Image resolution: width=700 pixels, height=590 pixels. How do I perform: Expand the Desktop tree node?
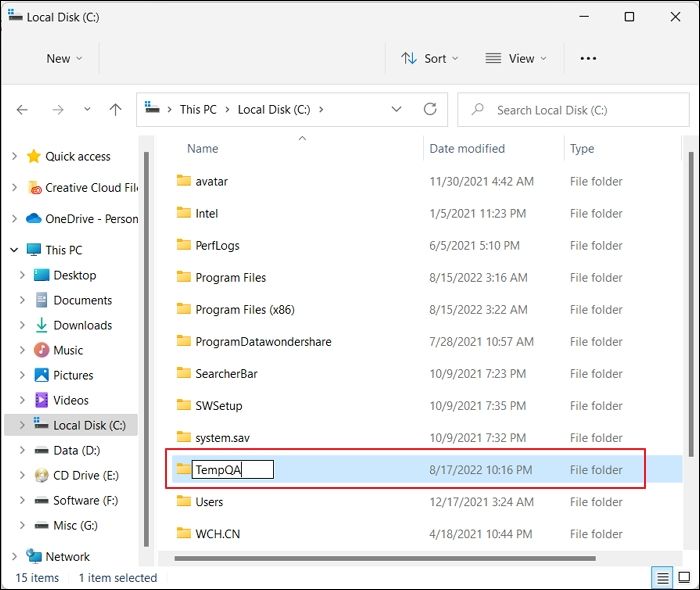(x=22, y=275)
